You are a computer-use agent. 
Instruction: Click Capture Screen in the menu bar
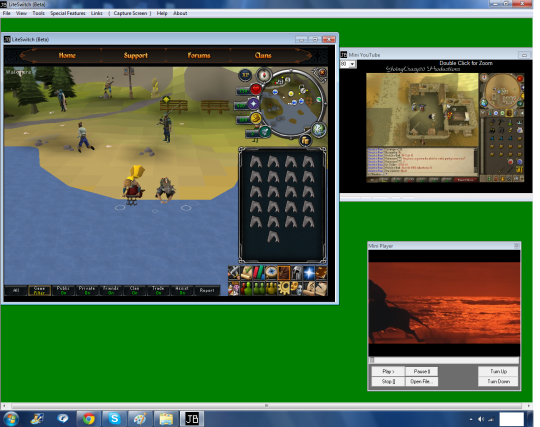coord(130,13)
